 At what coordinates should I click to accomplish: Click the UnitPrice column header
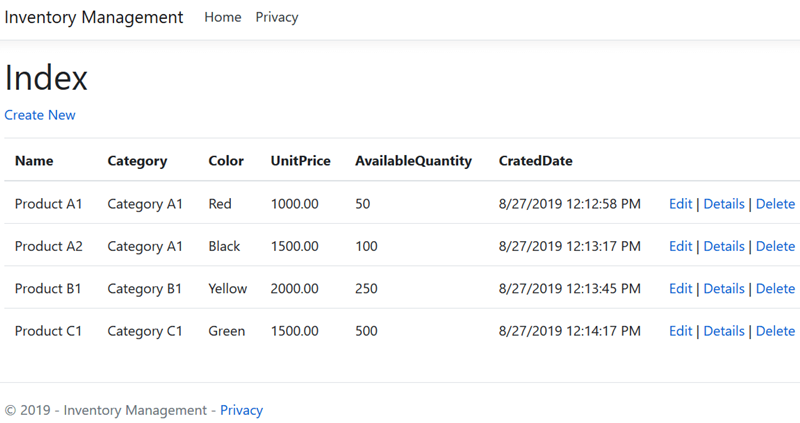point(300,161)
